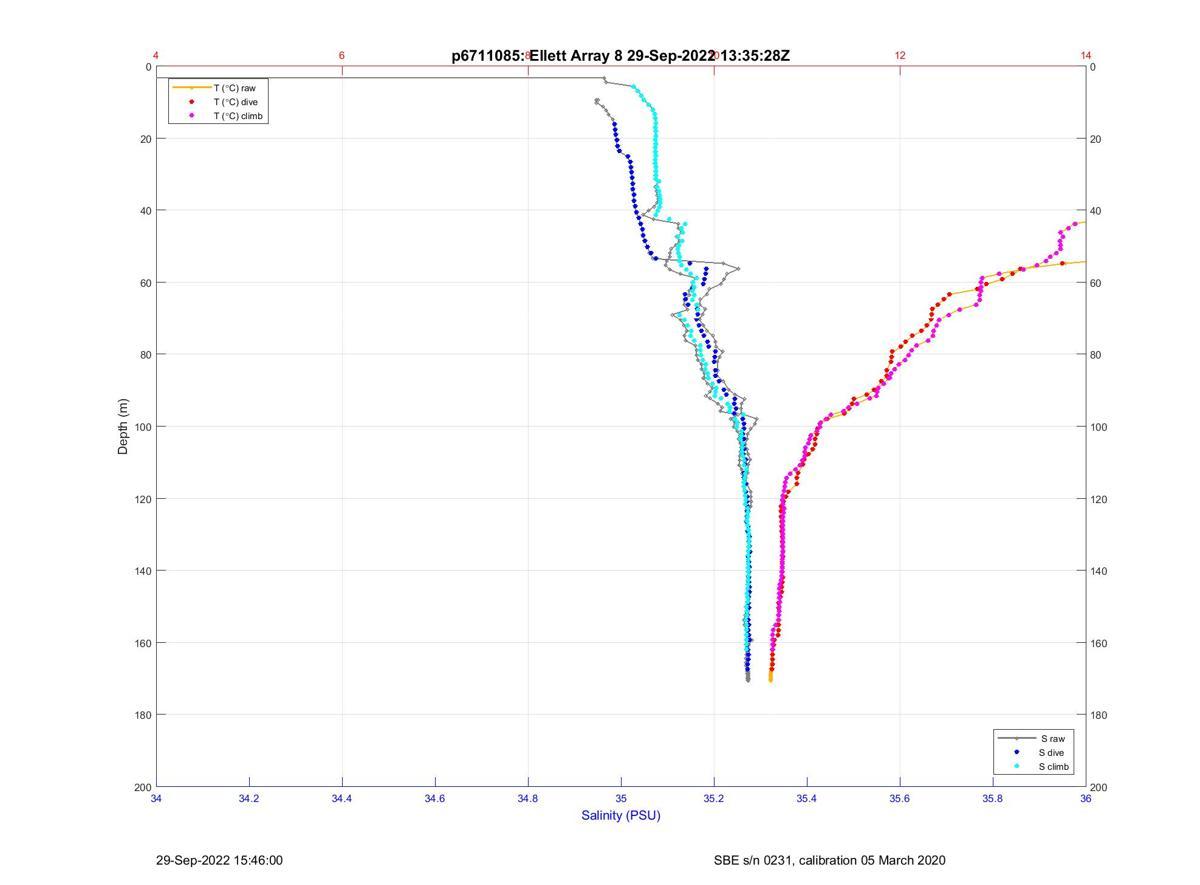Click the blue dot marker for S dive
This screenshot has height=885, width=1200.
point(1016,752)
